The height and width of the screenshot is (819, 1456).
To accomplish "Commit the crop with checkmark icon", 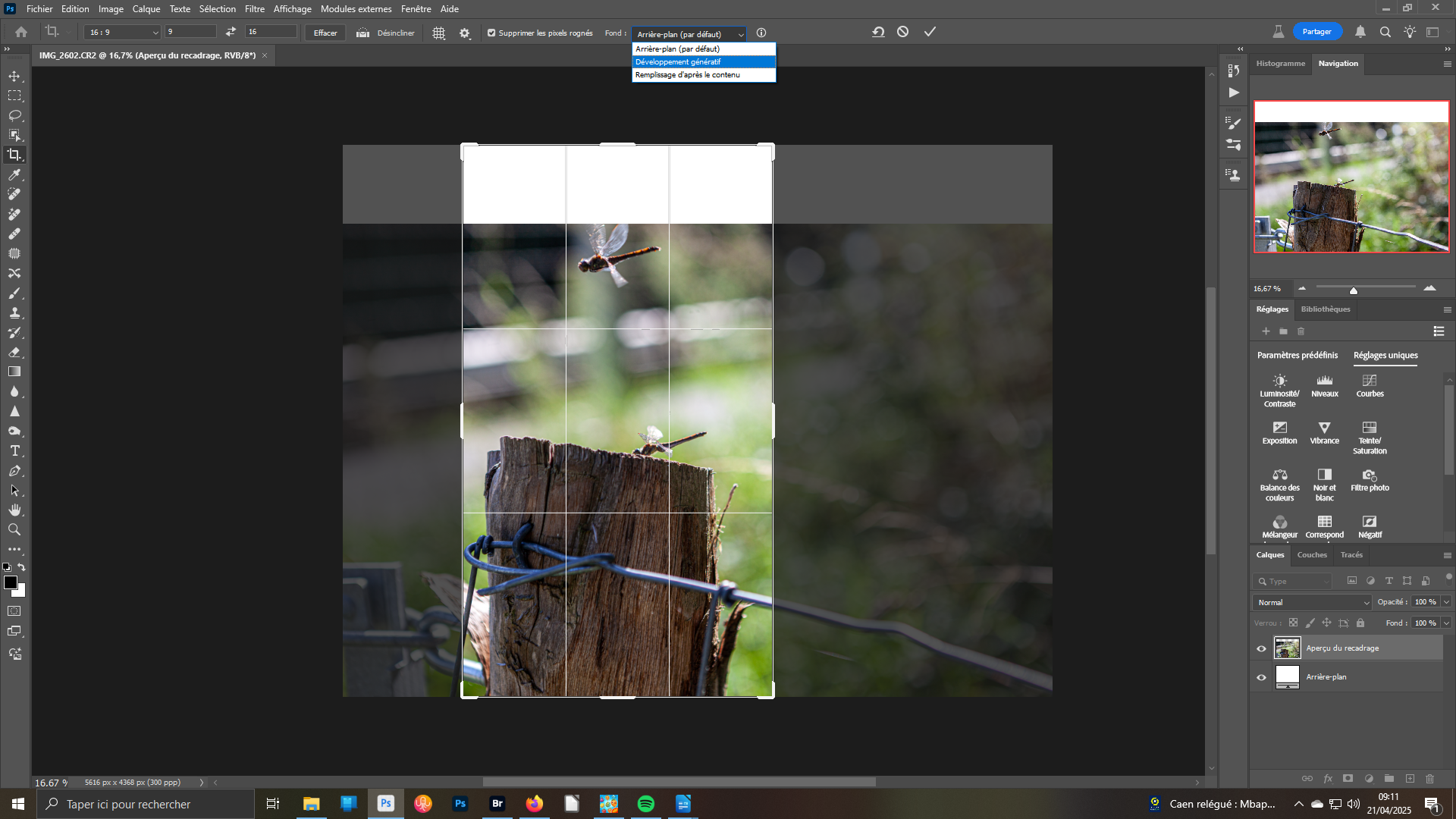I will pos(930,32).
